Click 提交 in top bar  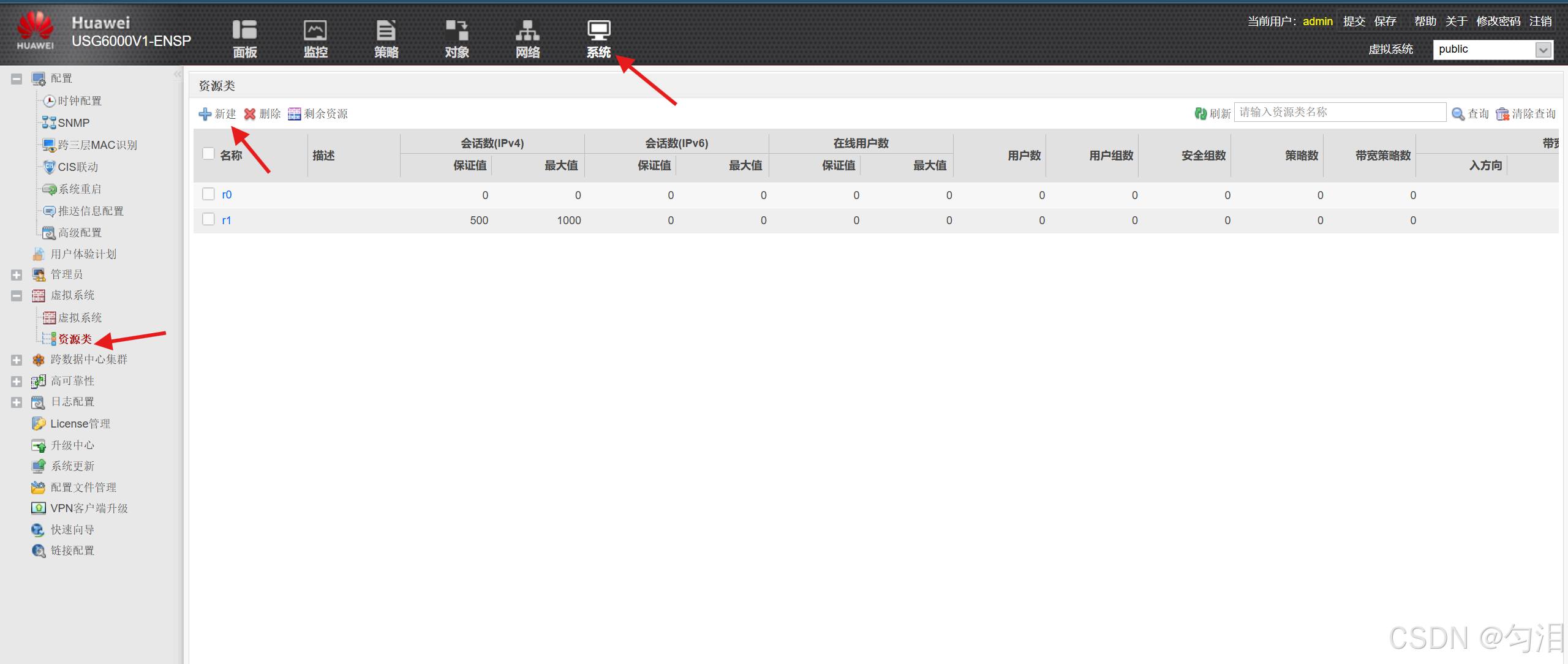tap(1354, 21)
